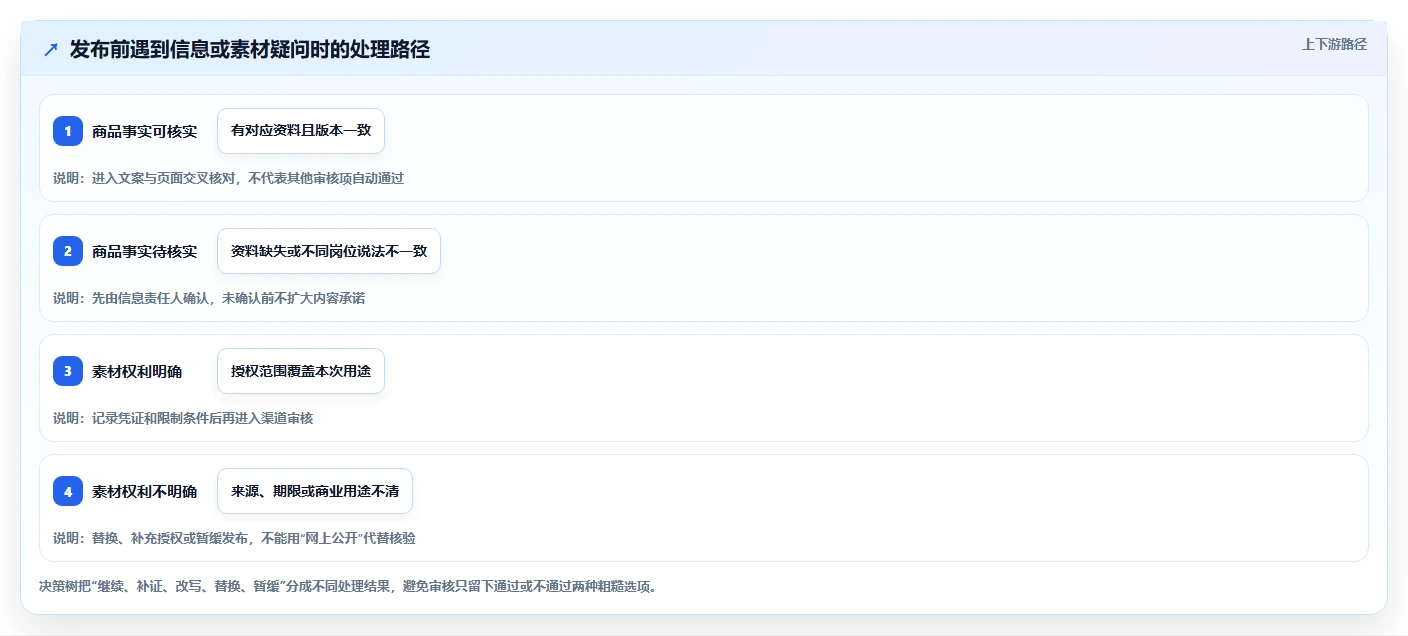Click the number 2 step badge
Image resolution: width=1408 pixels, height=636 pixels.
coord(68,251)
